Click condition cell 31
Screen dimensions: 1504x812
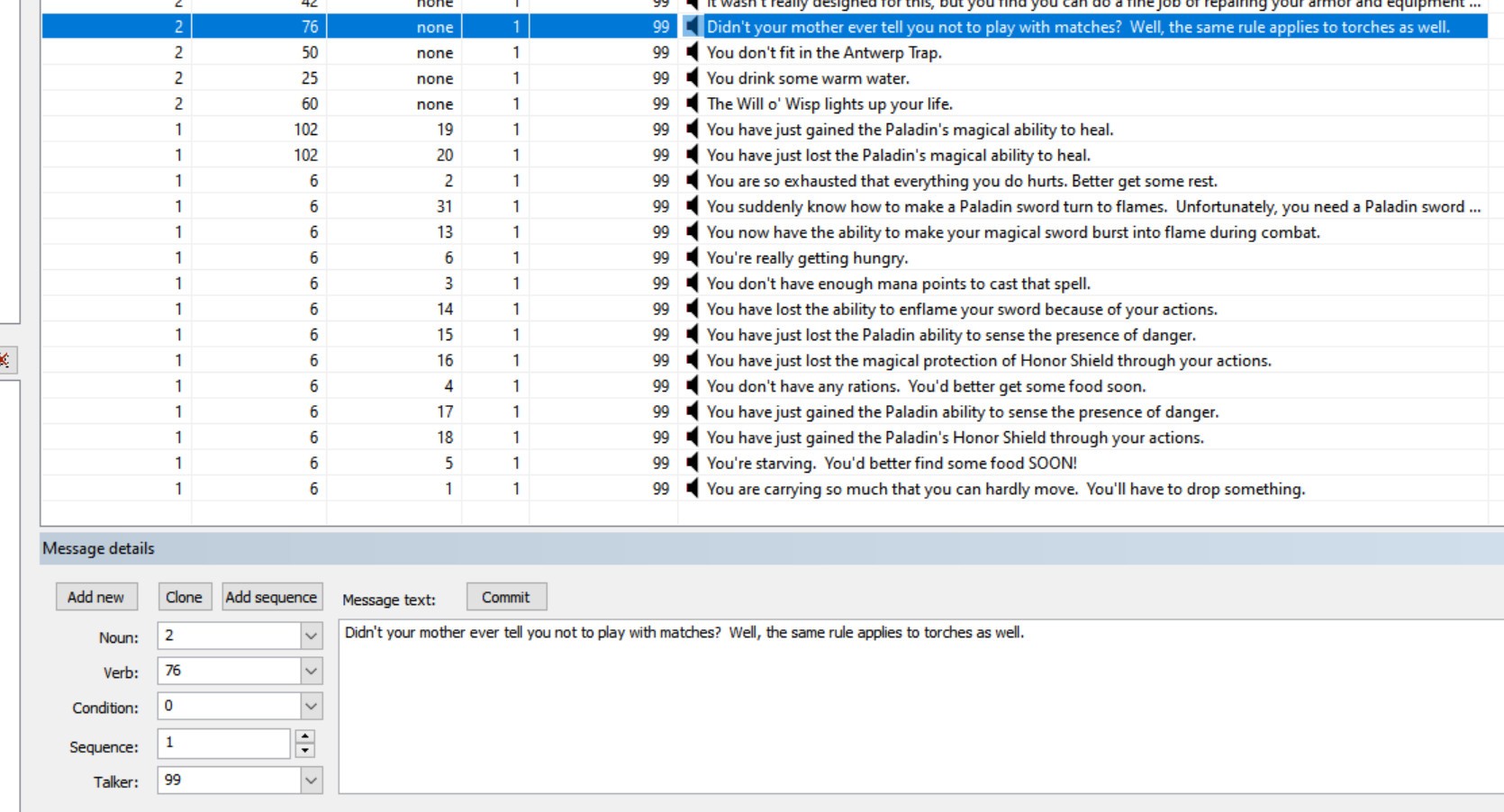click(x=394, y=206)
